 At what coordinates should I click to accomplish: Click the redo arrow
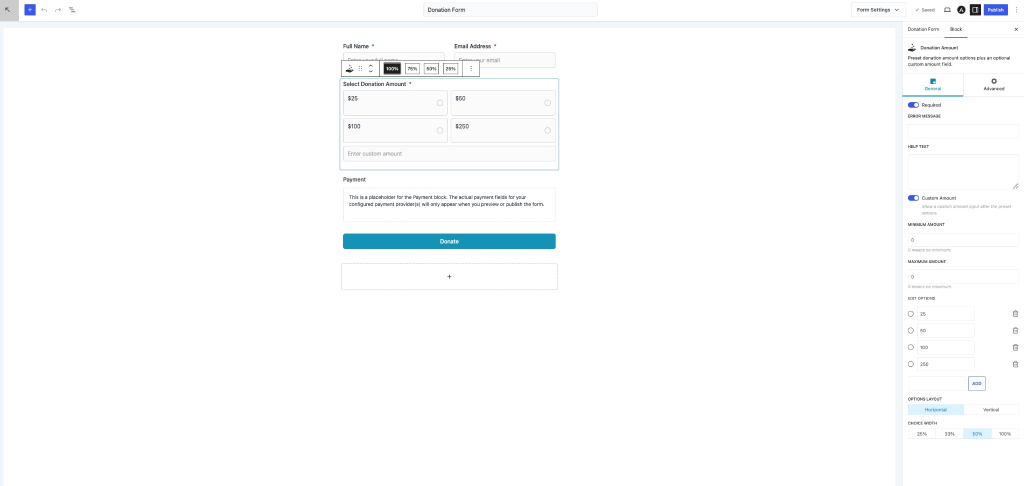click(x=58, y=10)
